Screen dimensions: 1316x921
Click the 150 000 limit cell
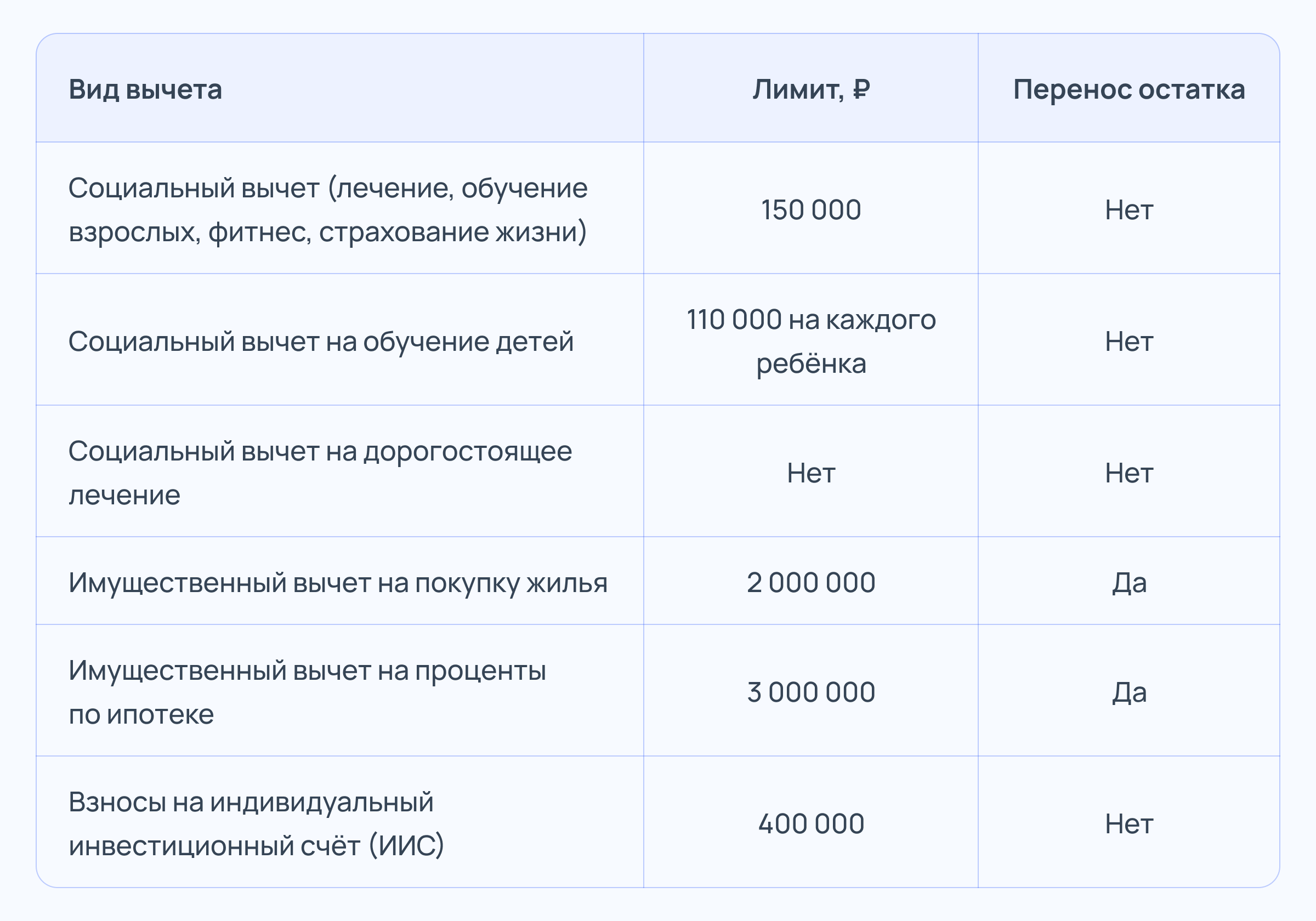click(x=810, y=210)
